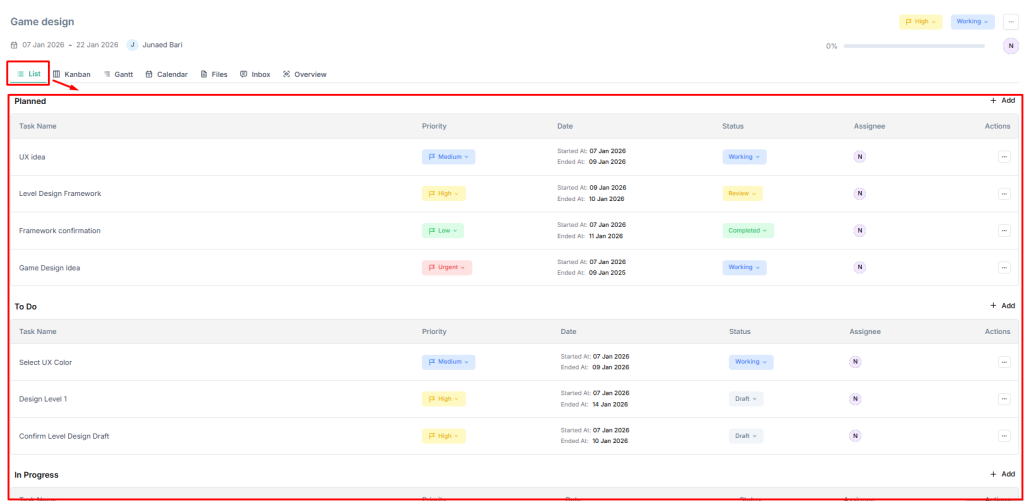Open Review status dropdown for Level Design Framework
1024x501 pixels.
coord(742,194)
